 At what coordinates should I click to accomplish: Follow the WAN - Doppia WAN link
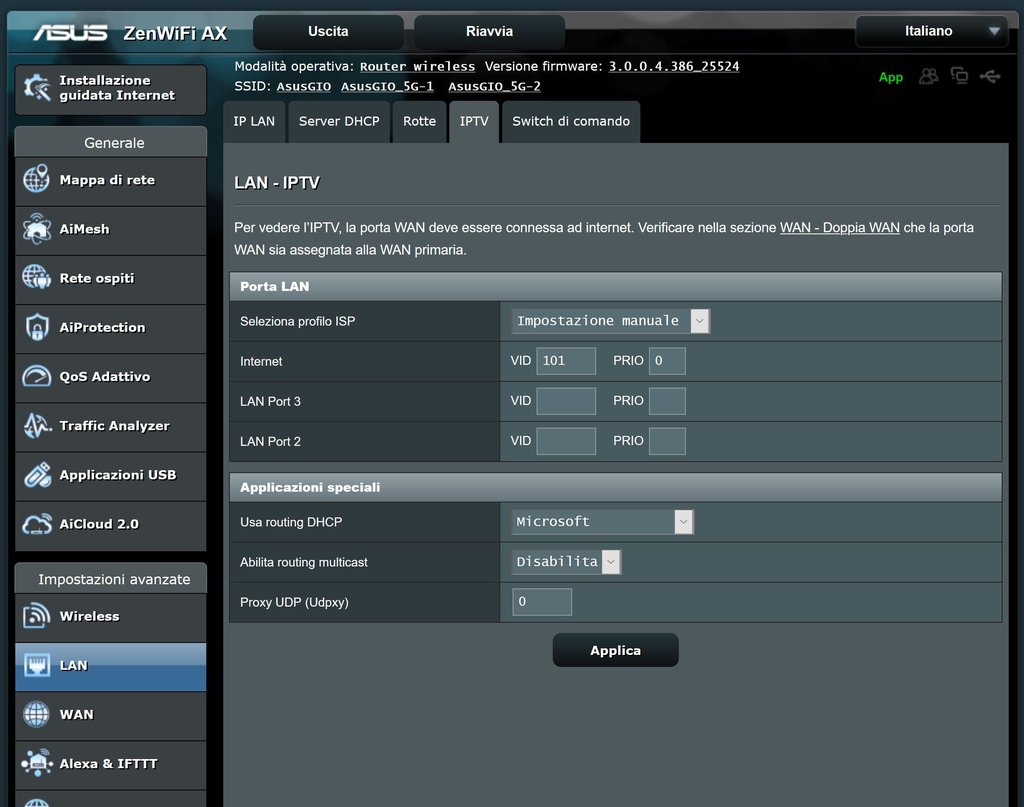tap(839, 227)
